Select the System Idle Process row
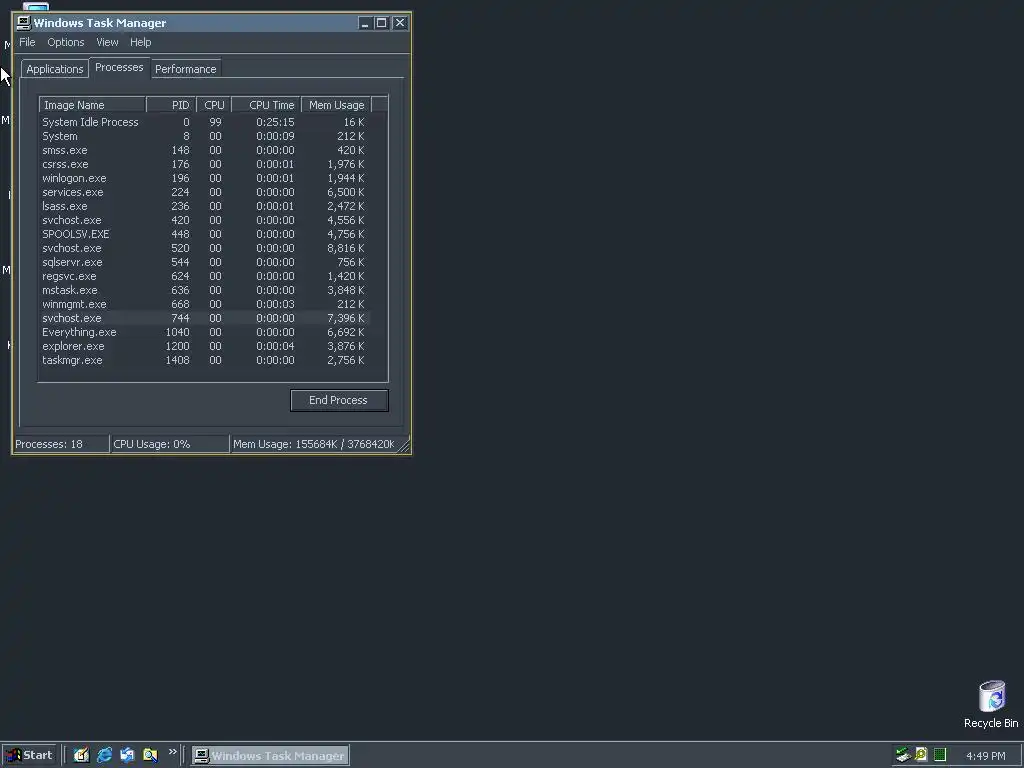The image size is (1024, 768). (204, 122)
